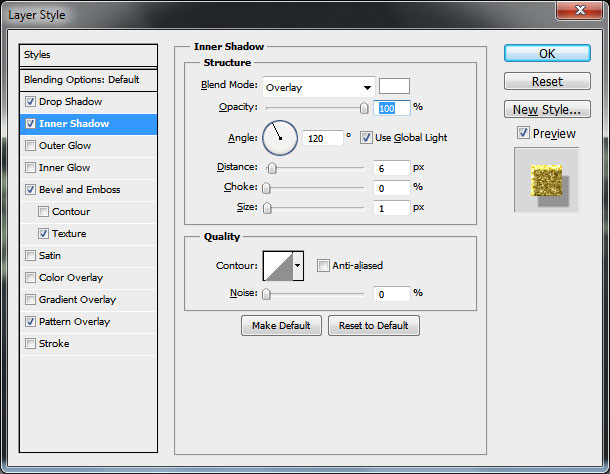The height and width of the screenshot is (474, 610).
Task: Enable the Satin checkbox
Action: pos(30,256)
